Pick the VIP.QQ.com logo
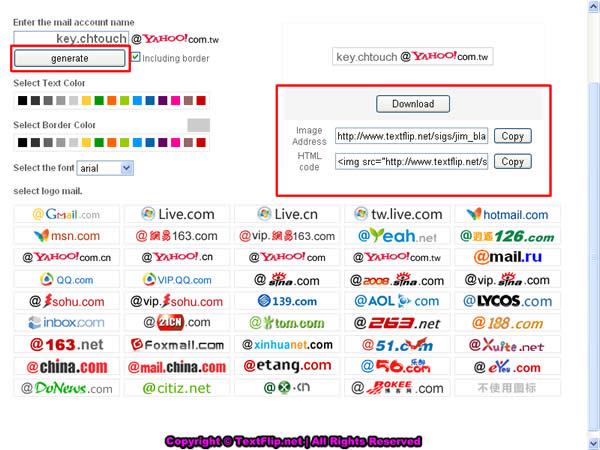This screenshot has width=600, height=450. point(177,280)
